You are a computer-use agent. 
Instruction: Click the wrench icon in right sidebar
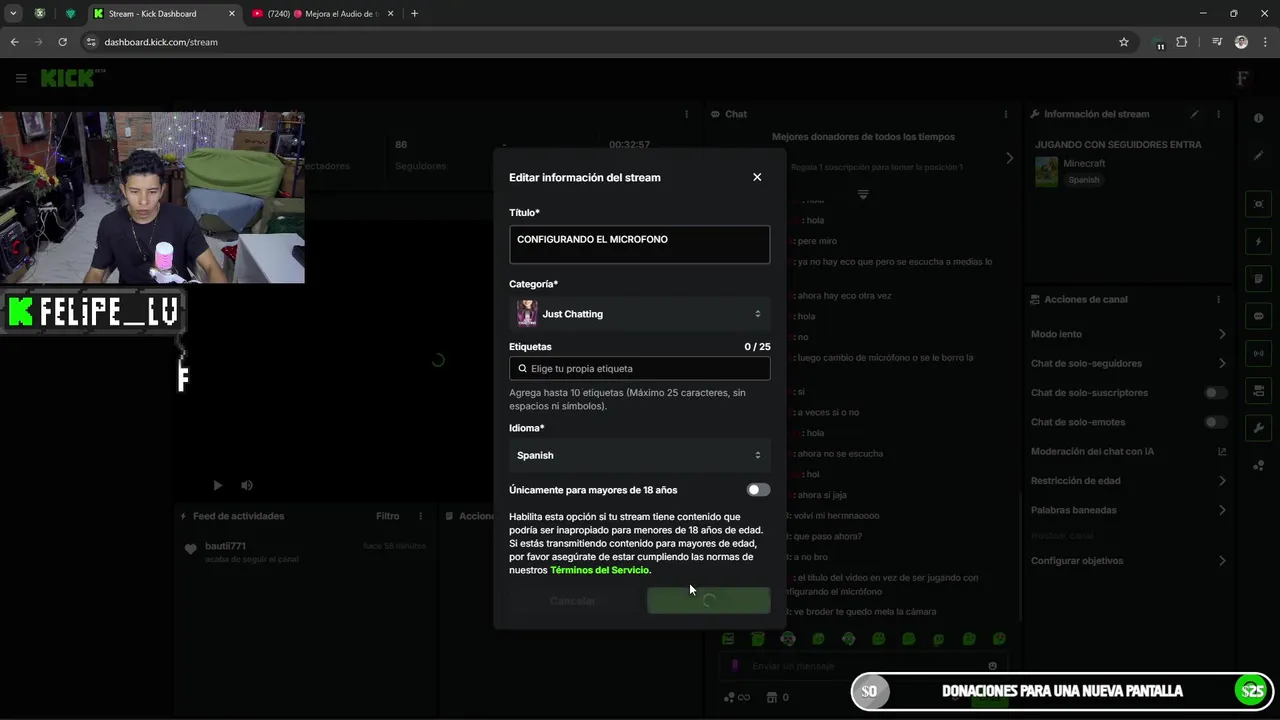pyautogui.click(x=1259, y=428)
